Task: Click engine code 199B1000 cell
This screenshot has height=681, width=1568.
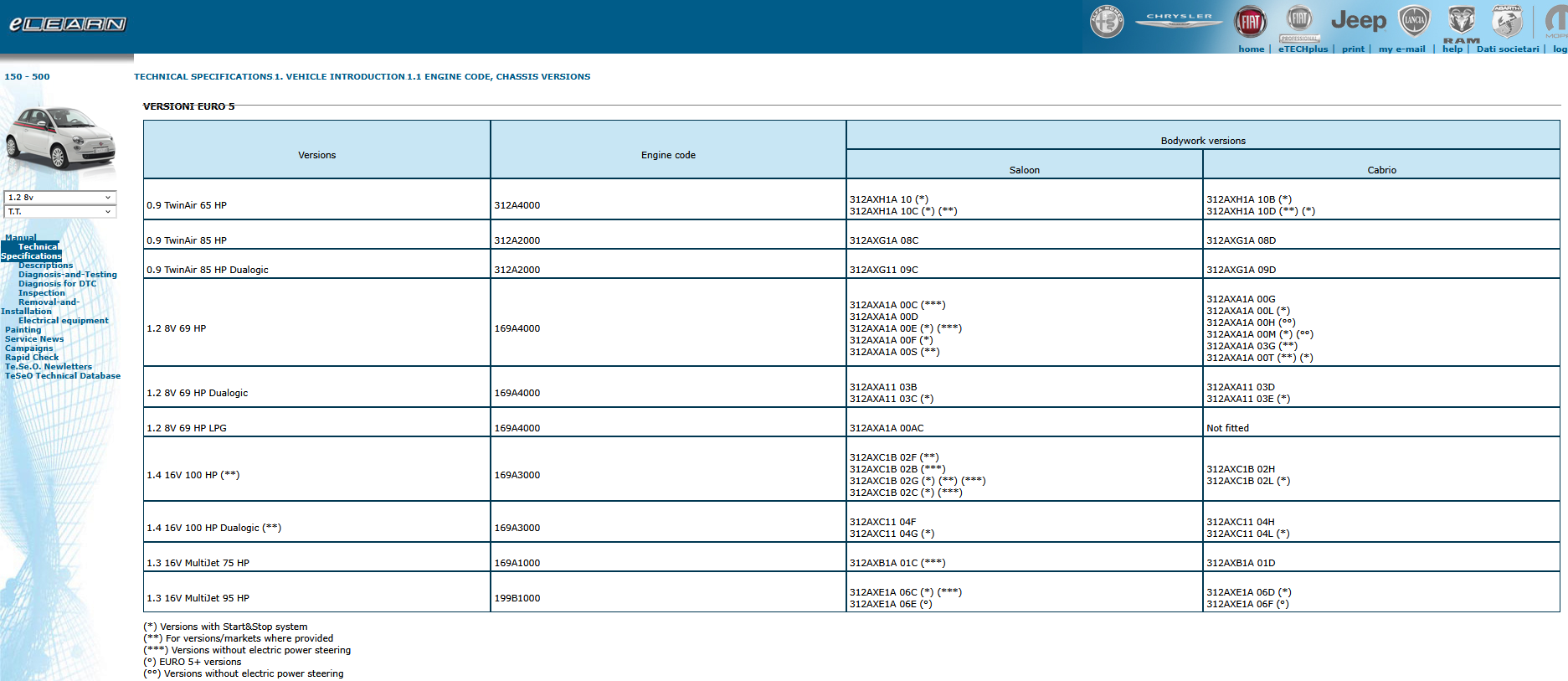Action: [668, 592]
